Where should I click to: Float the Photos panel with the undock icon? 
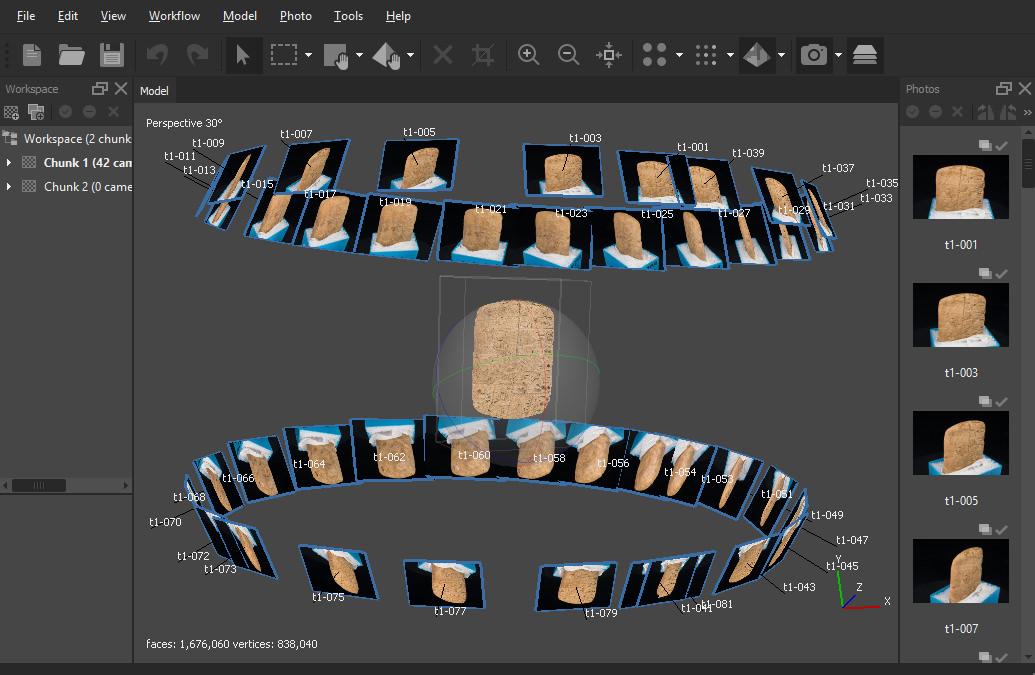tap(1003, 88)
